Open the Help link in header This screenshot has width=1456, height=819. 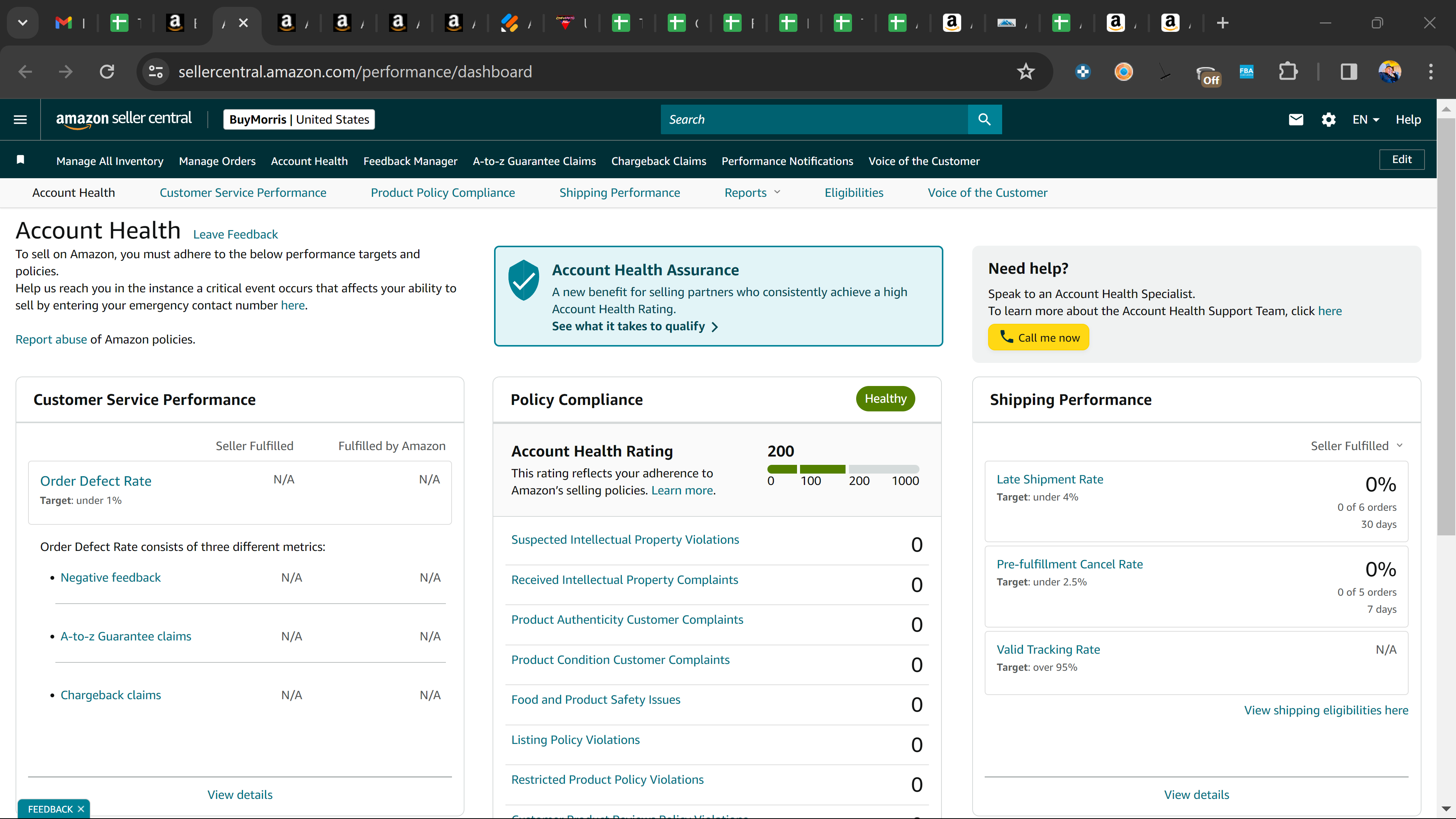click(1408, 119)
